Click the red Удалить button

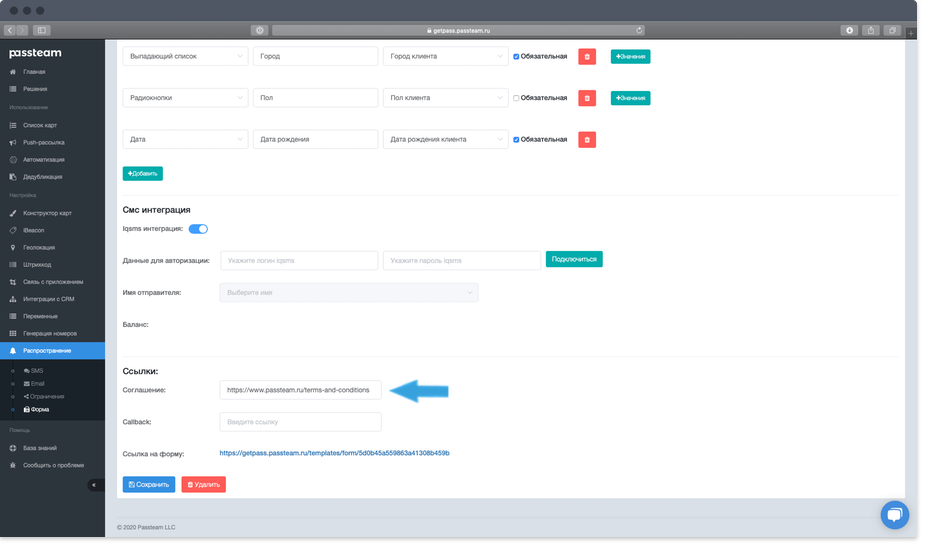click(204, 486)
